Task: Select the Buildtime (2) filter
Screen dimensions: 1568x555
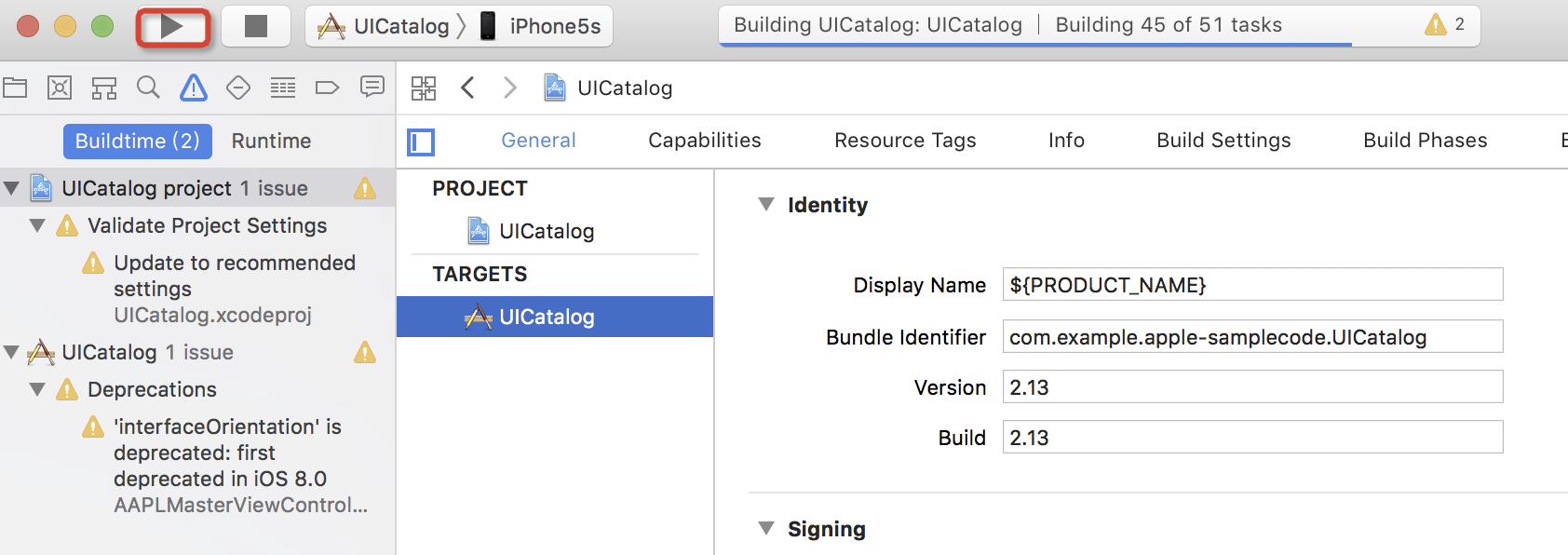Action: pyautogui.click(x=138, y=142)
